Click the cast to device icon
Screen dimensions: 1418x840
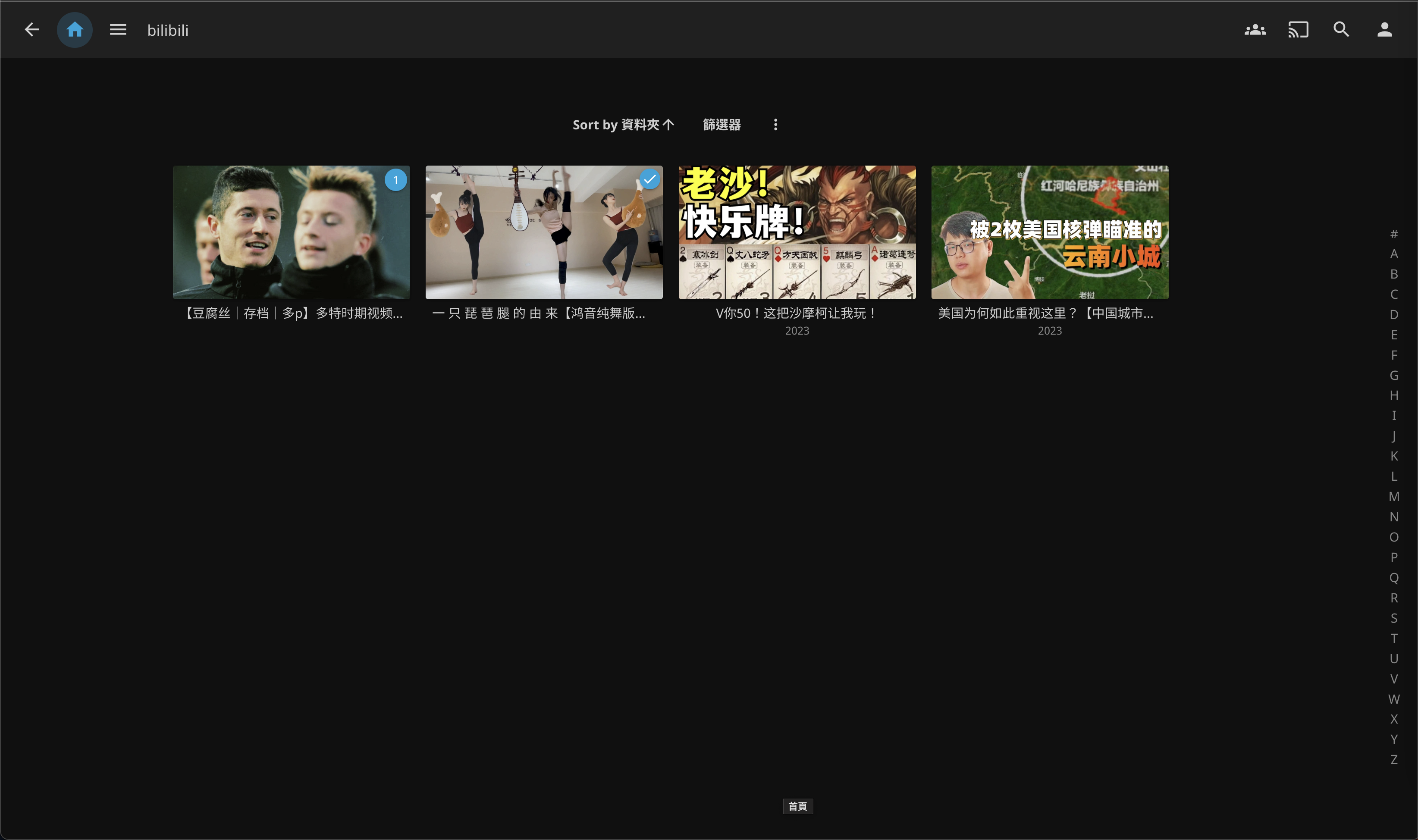click(1298, 29)
